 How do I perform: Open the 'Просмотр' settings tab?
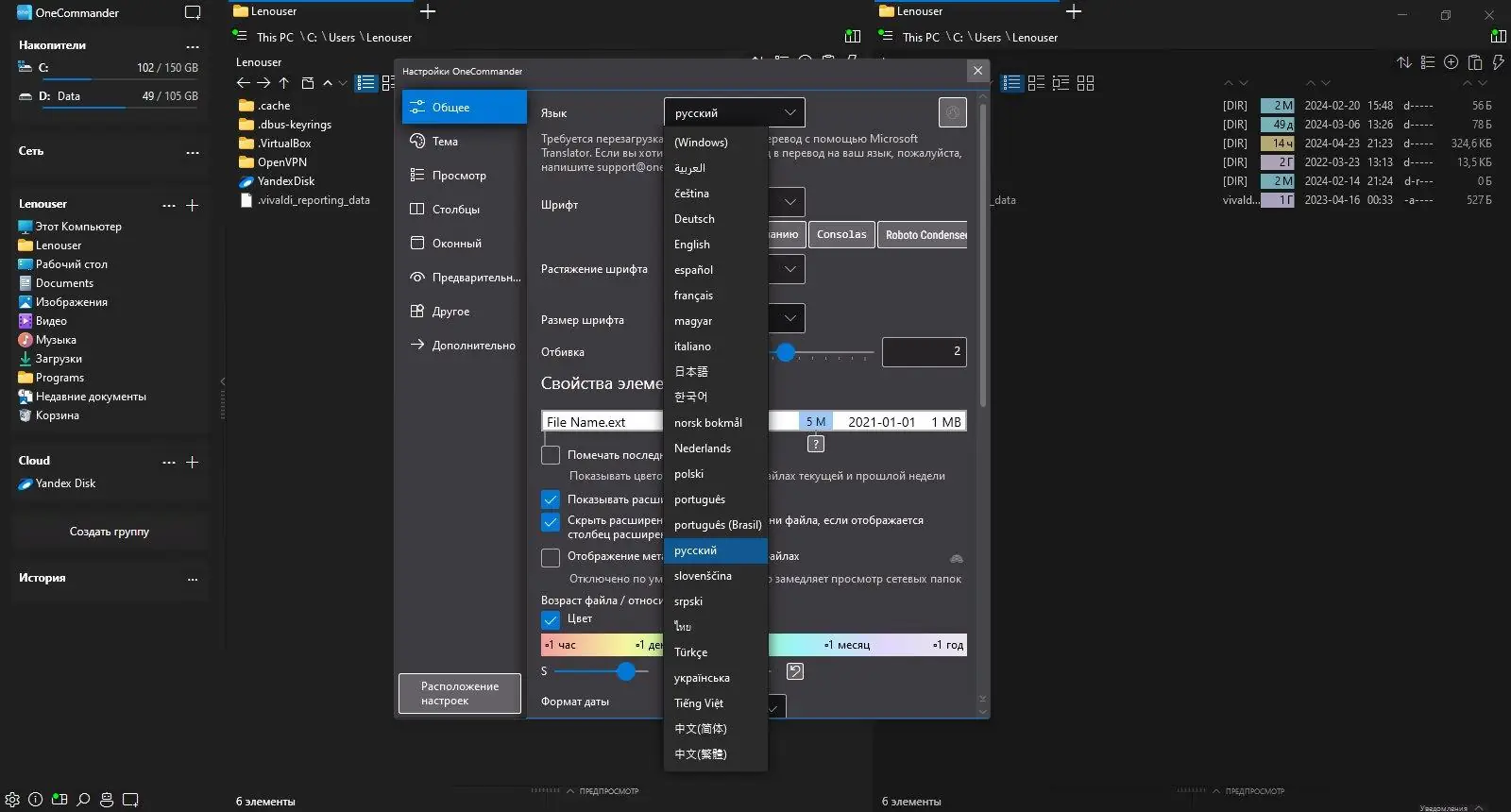tap(464, 176)
